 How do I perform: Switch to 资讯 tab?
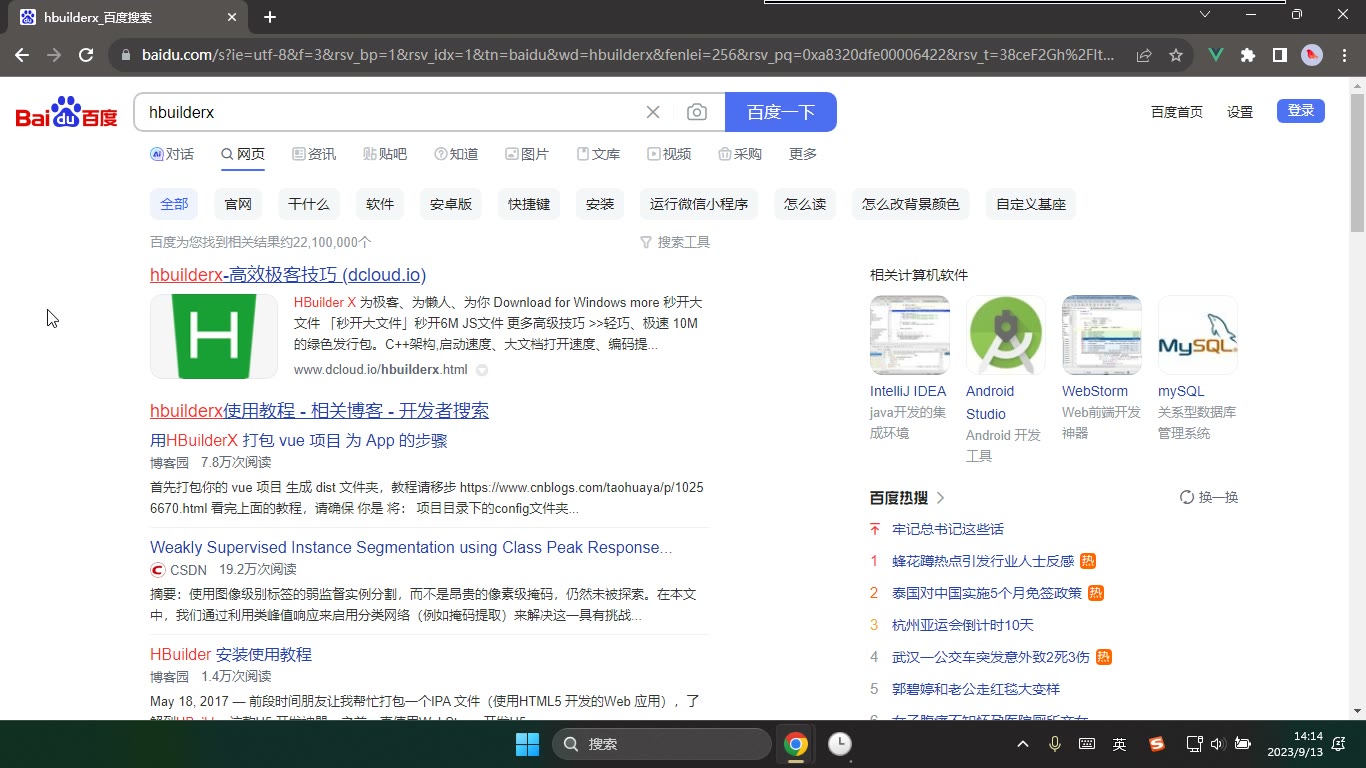314,154
